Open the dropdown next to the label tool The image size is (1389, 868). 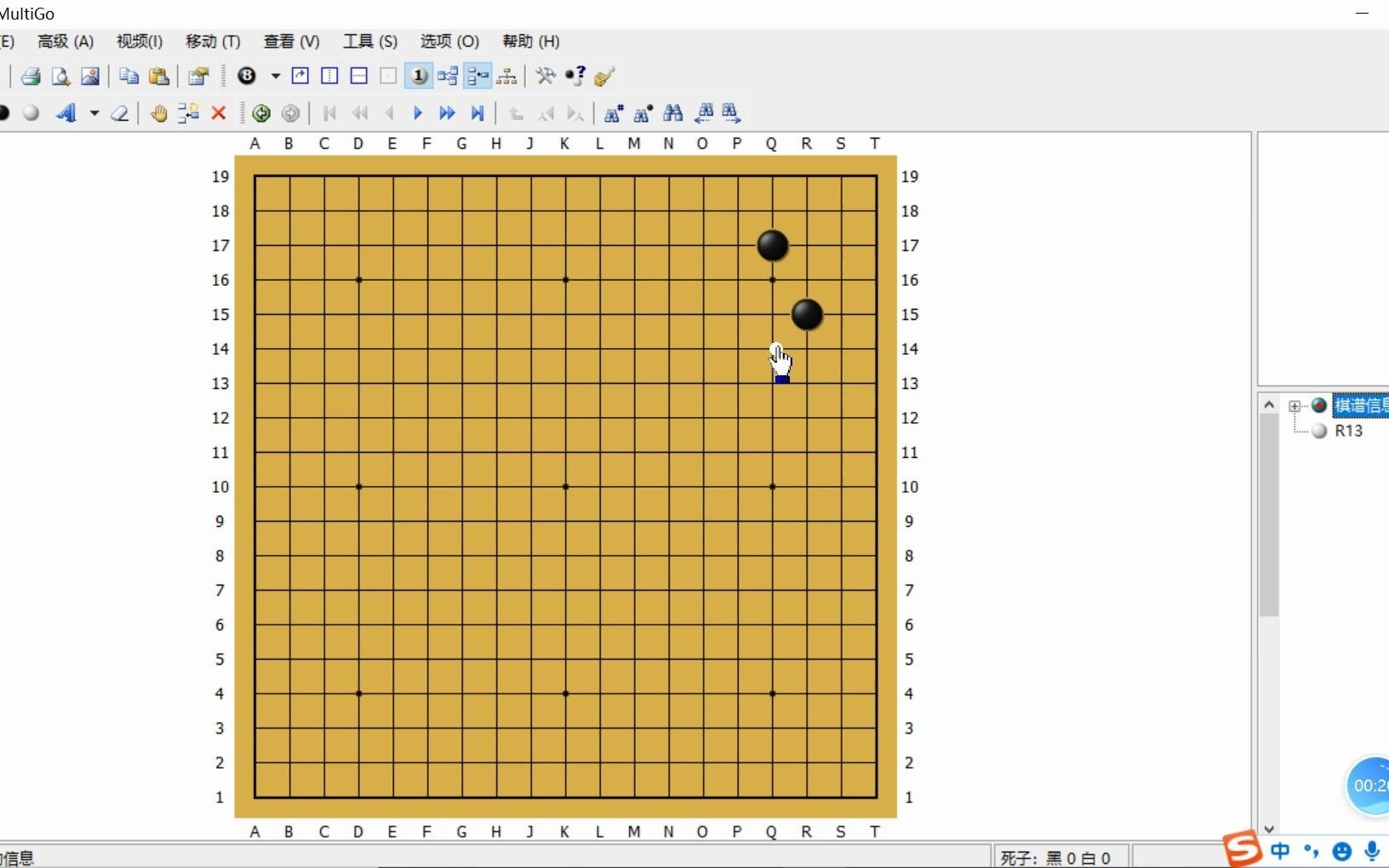coord(94,112)
